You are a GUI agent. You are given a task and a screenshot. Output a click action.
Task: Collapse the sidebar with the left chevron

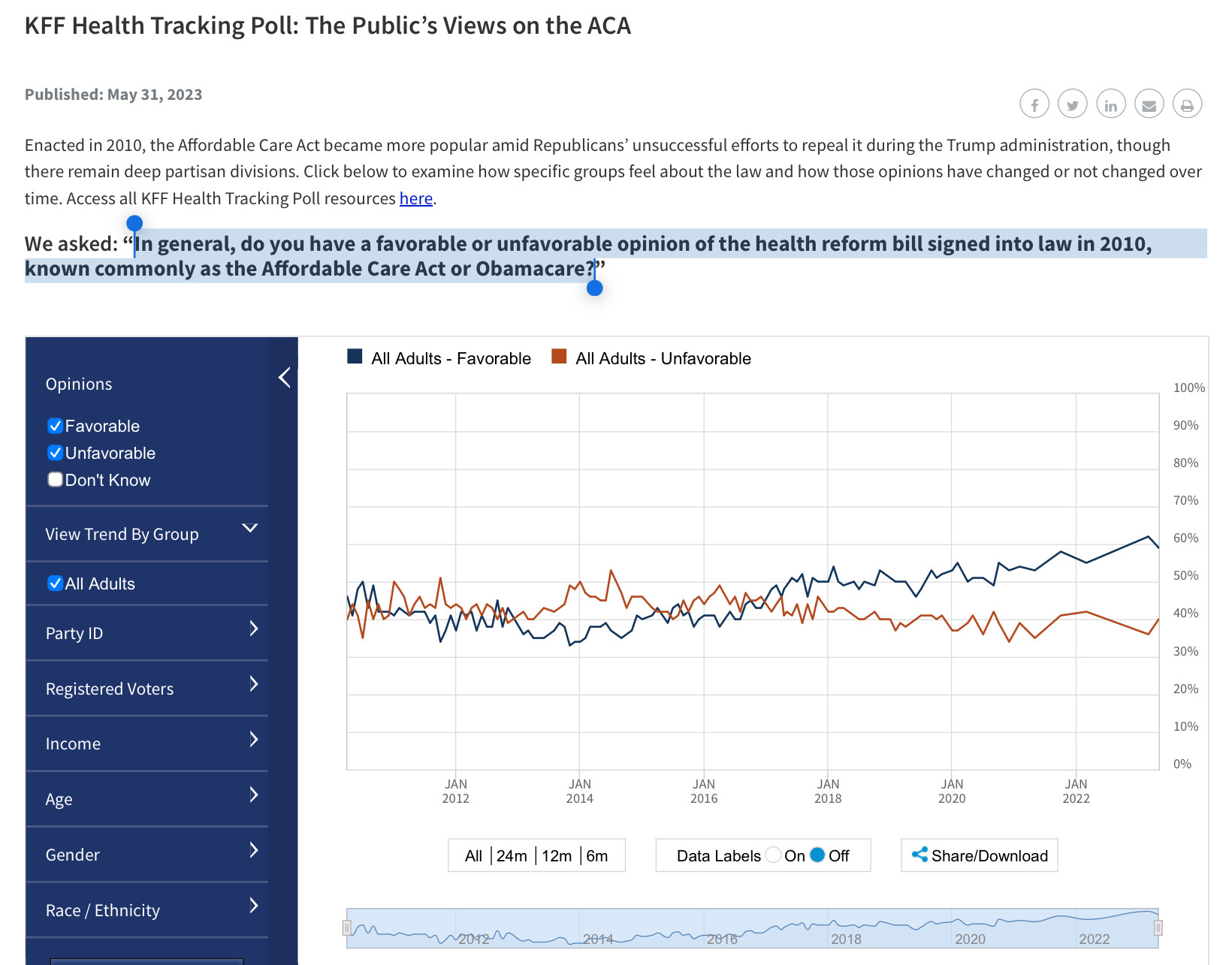pyautogui.click(x=284, y=377)
